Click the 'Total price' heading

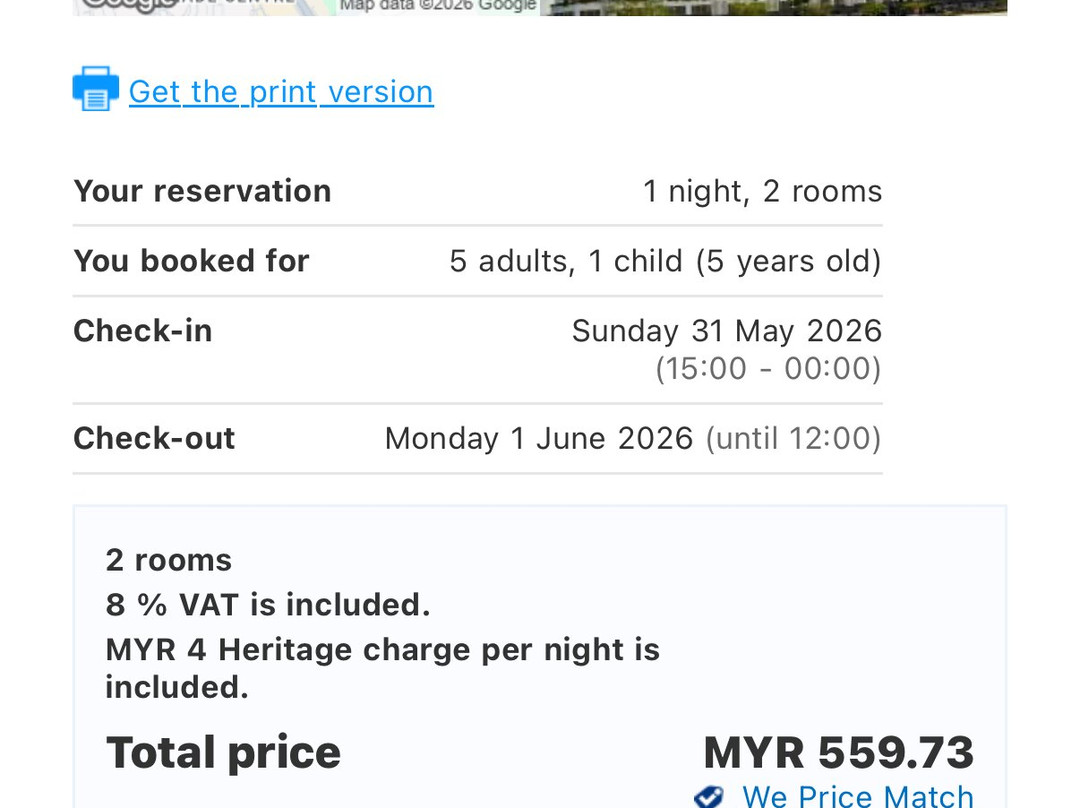click(223, 752)
